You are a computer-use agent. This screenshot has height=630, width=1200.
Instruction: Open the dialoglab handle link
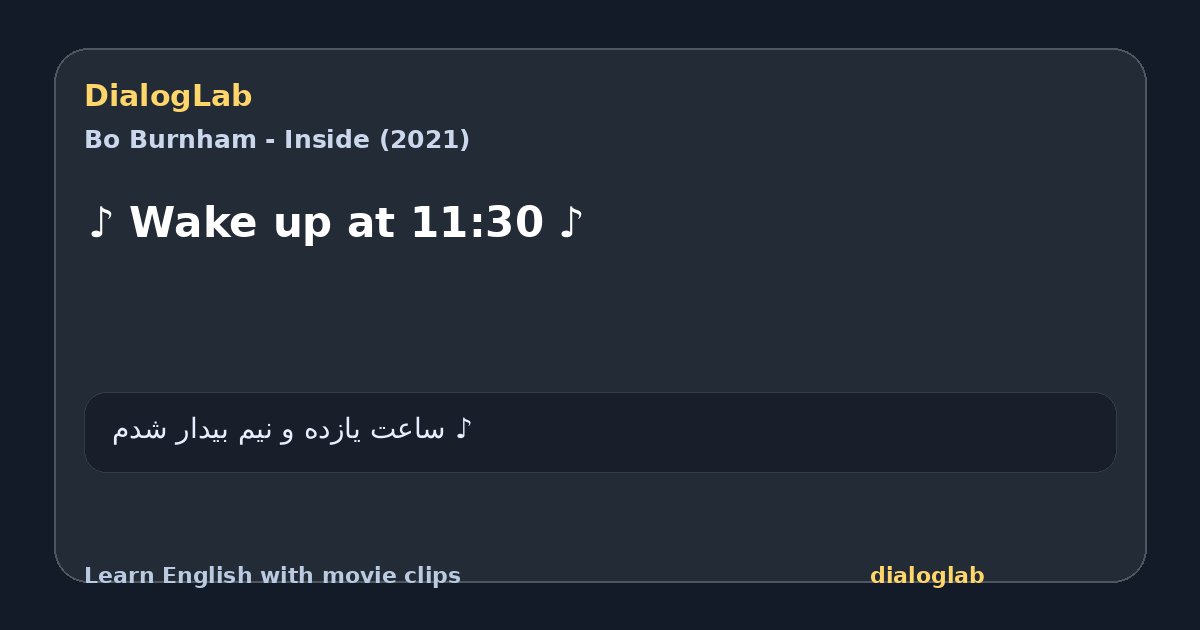click(927, 576)
